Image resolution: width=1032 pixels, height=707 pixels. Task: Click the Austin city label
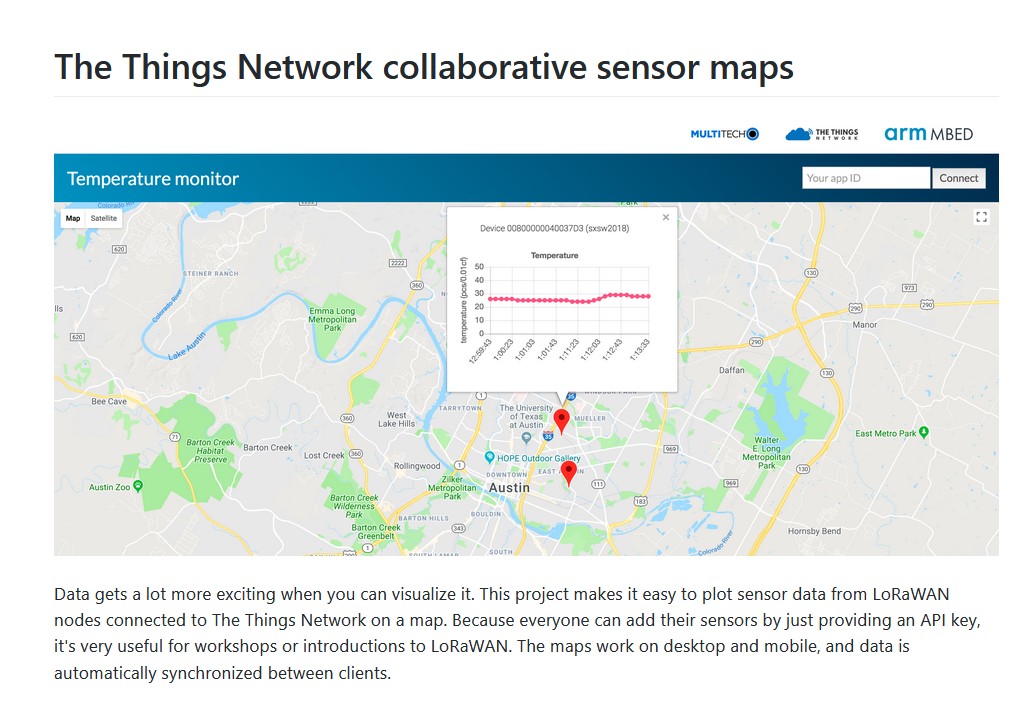[x=508, y=487]
